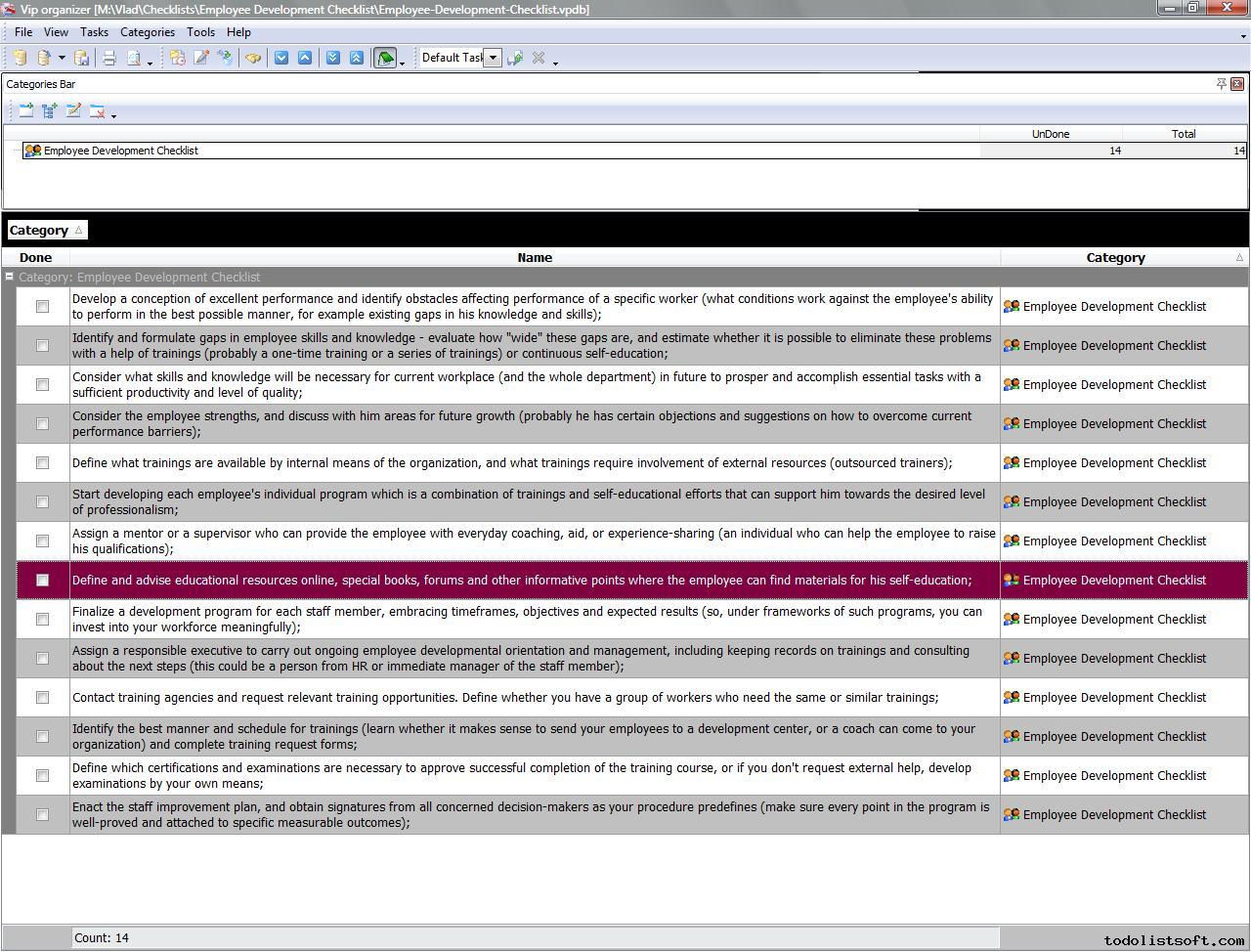Click the double down arrow toolbar icon

tap(333, 58)
